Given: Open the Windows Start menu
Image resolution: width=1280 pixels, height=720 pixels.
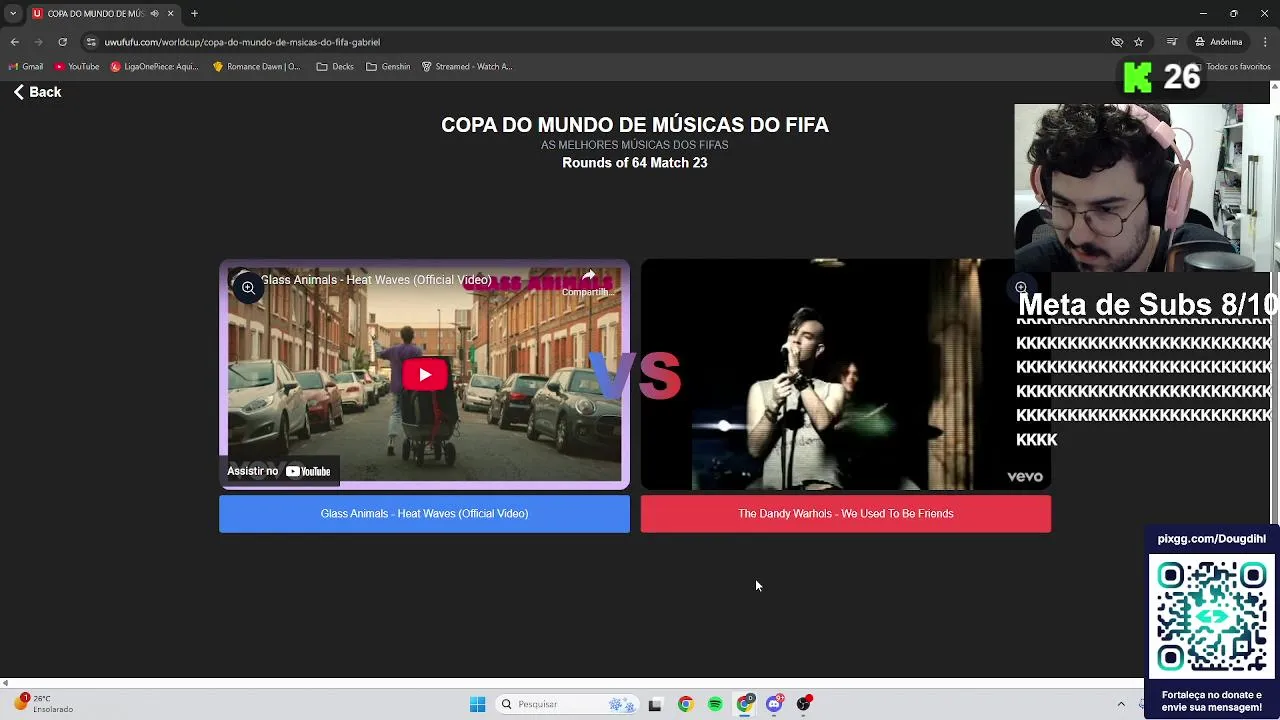Looking at the screenshot, I should point(477,704).
